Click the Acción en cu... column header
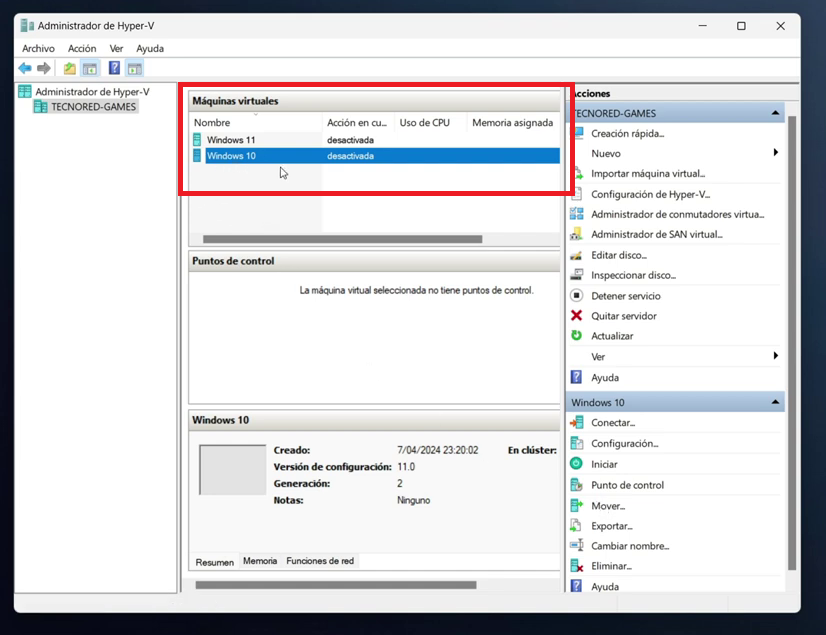826x635 pixels. click(358, 122)
